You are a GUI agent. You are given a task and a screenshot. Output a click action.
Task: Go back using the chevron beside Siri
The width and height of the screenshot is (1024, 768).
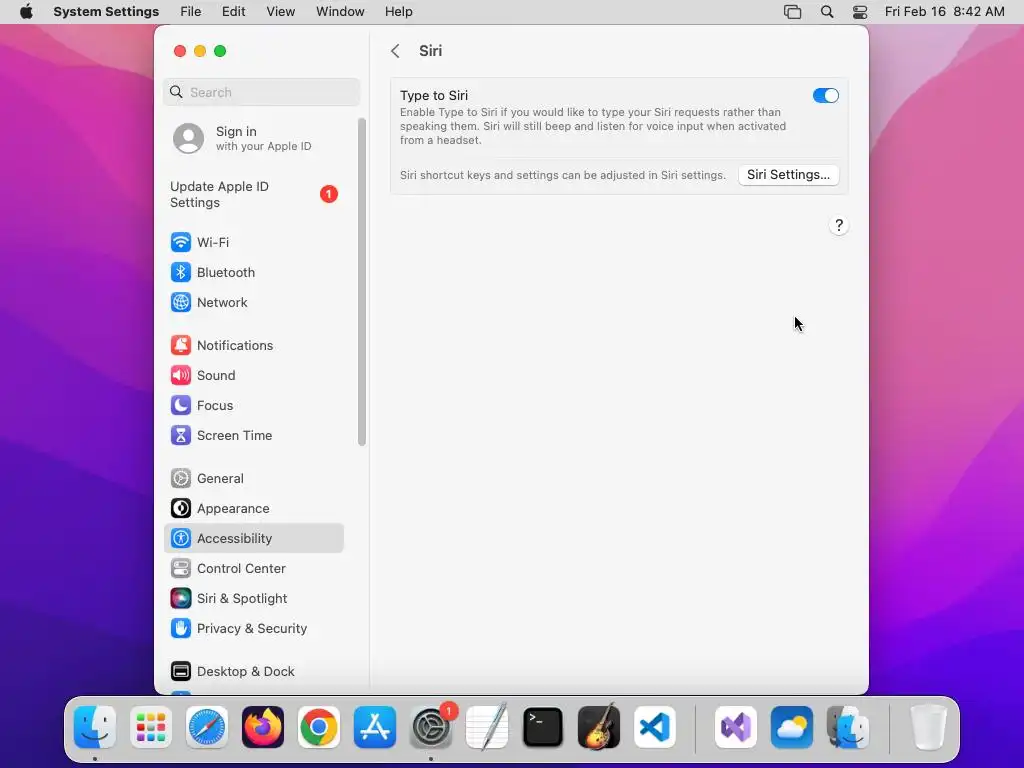tap(395, 51)
